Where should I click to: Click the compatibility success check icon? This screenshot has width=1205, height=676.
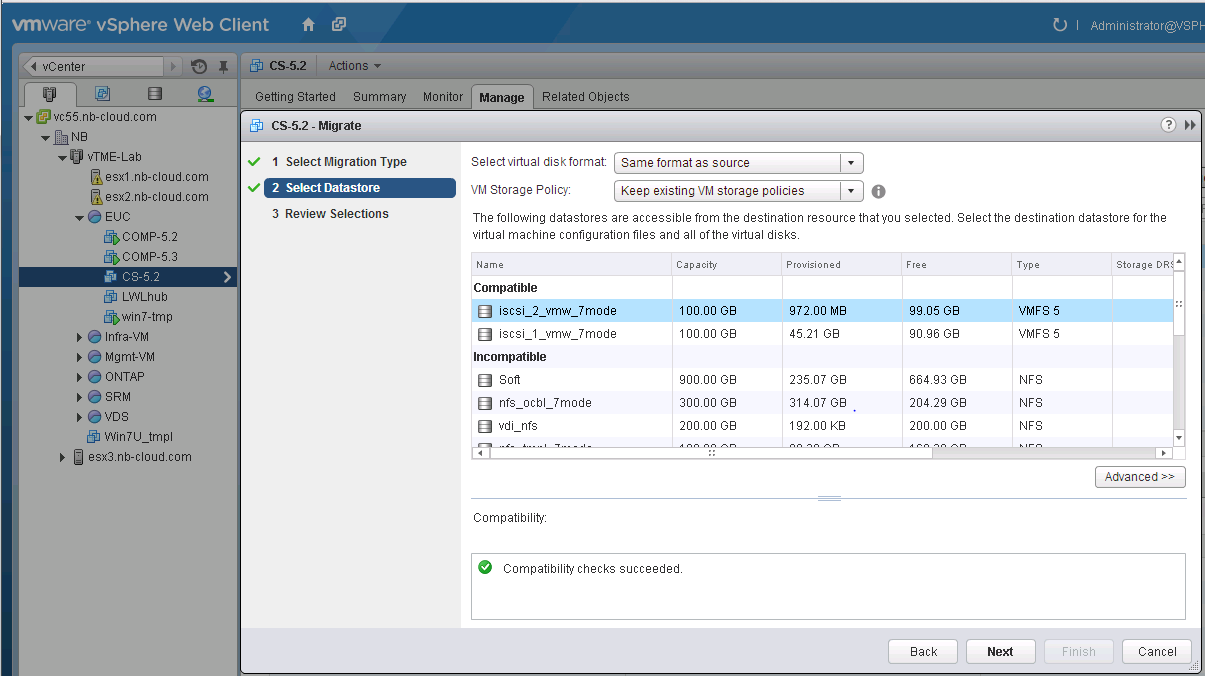[x=485, y=568]
